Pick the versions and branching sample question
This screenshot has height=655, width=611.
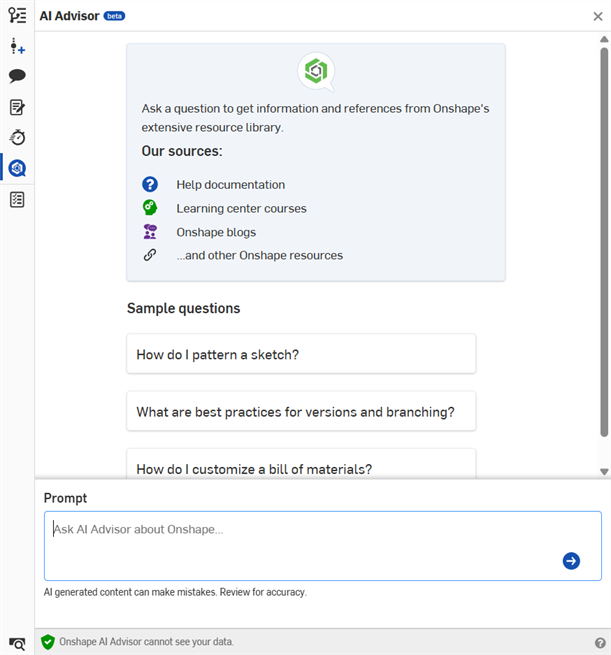(x=301, y=411)
